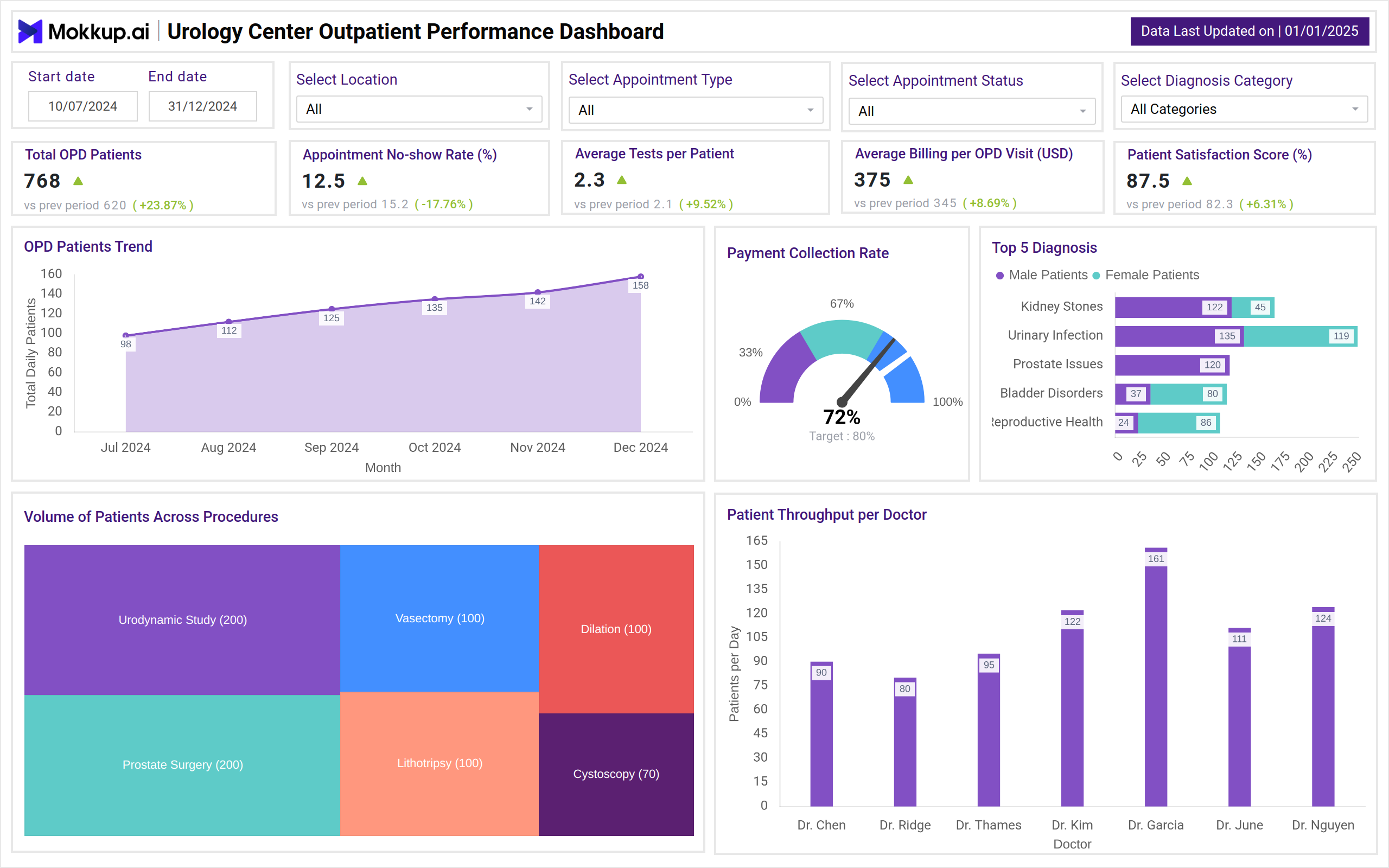This screenshot has height=868, width=1389.
Task: Toggle the Male Patients legend marker
Action: [x=1000, y=276]
